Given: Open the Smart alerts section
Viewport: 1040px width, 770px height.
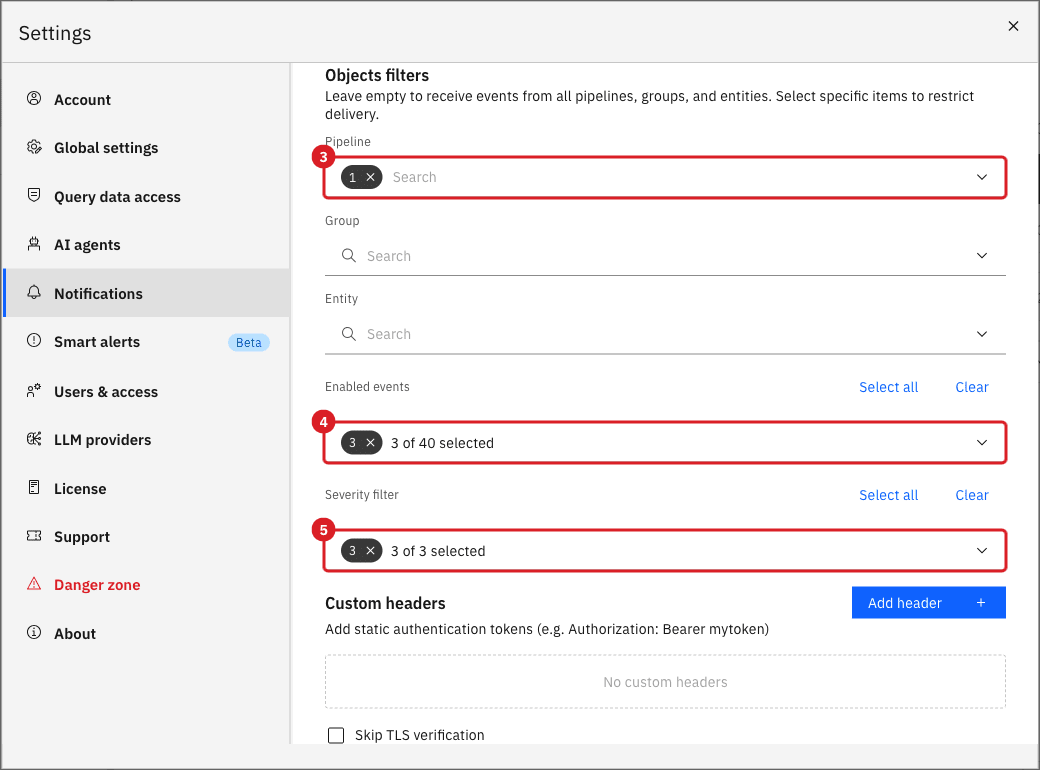Looking at the screenshot, I should tap(147, 342).
